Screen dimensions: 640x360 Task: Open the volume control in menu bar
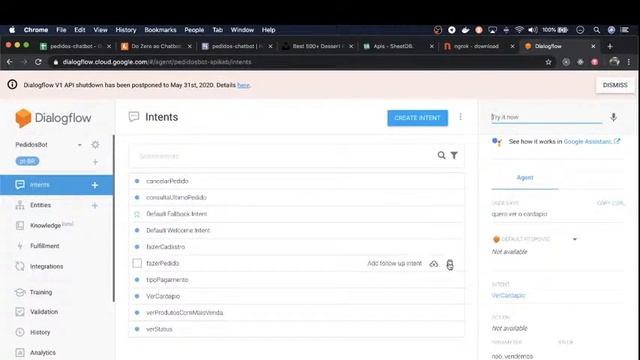click(533, 30)
